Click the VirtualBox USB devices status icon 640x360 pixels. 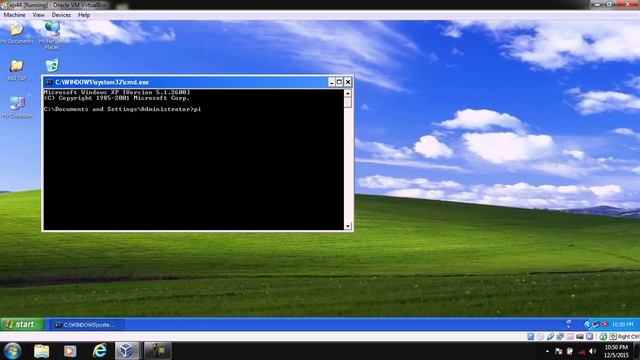[550, 336]
